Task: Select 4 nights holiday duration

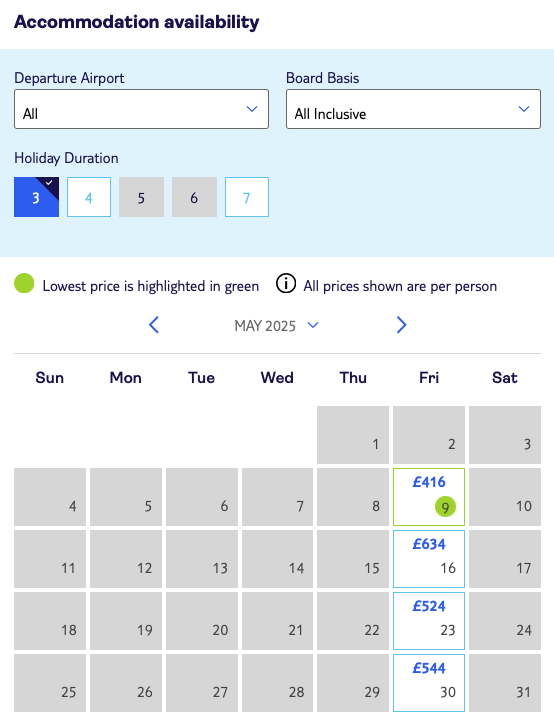Action: tap(89, 197)
